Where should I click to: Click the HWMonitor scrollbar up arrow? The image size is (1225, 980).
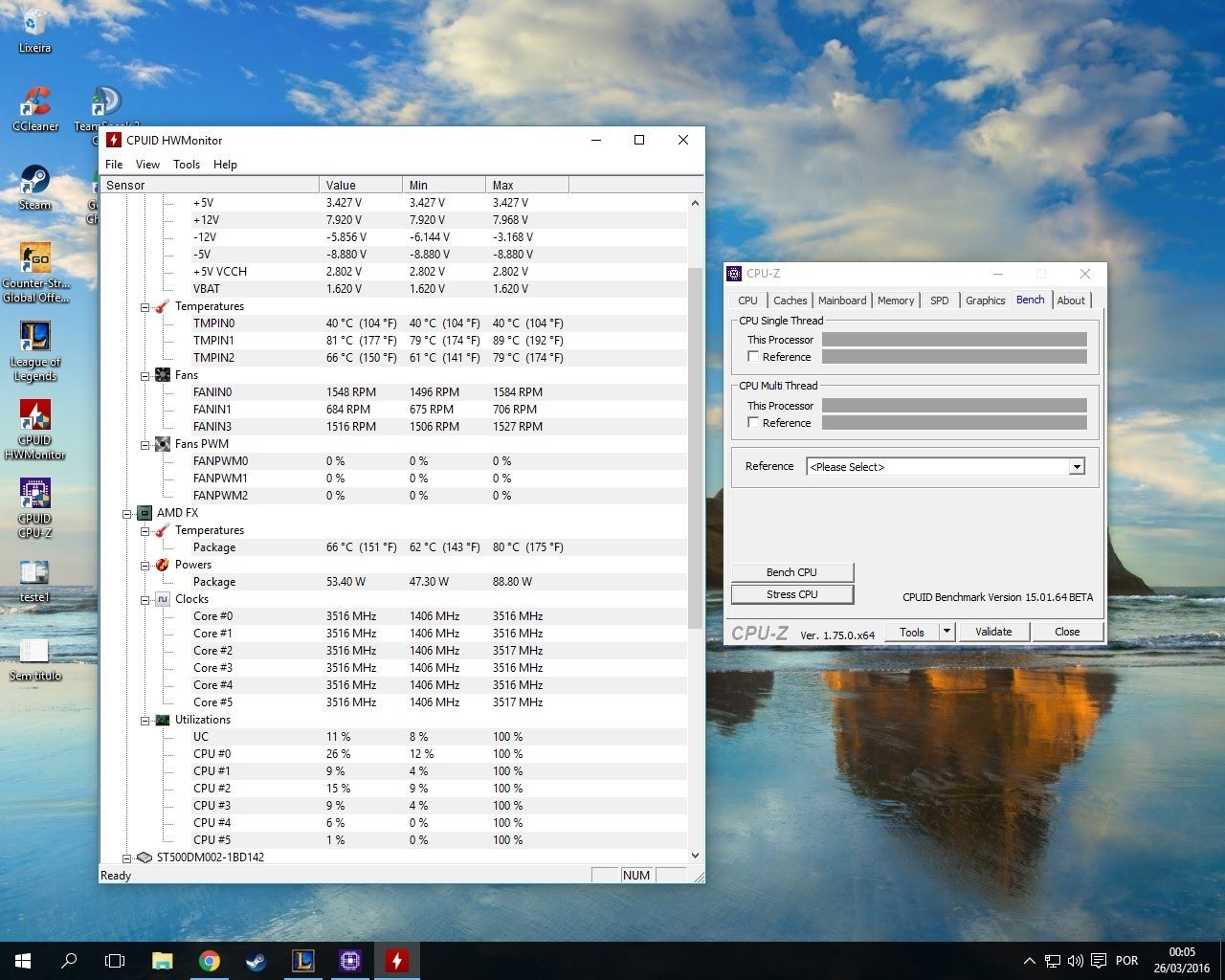(695, 203)
